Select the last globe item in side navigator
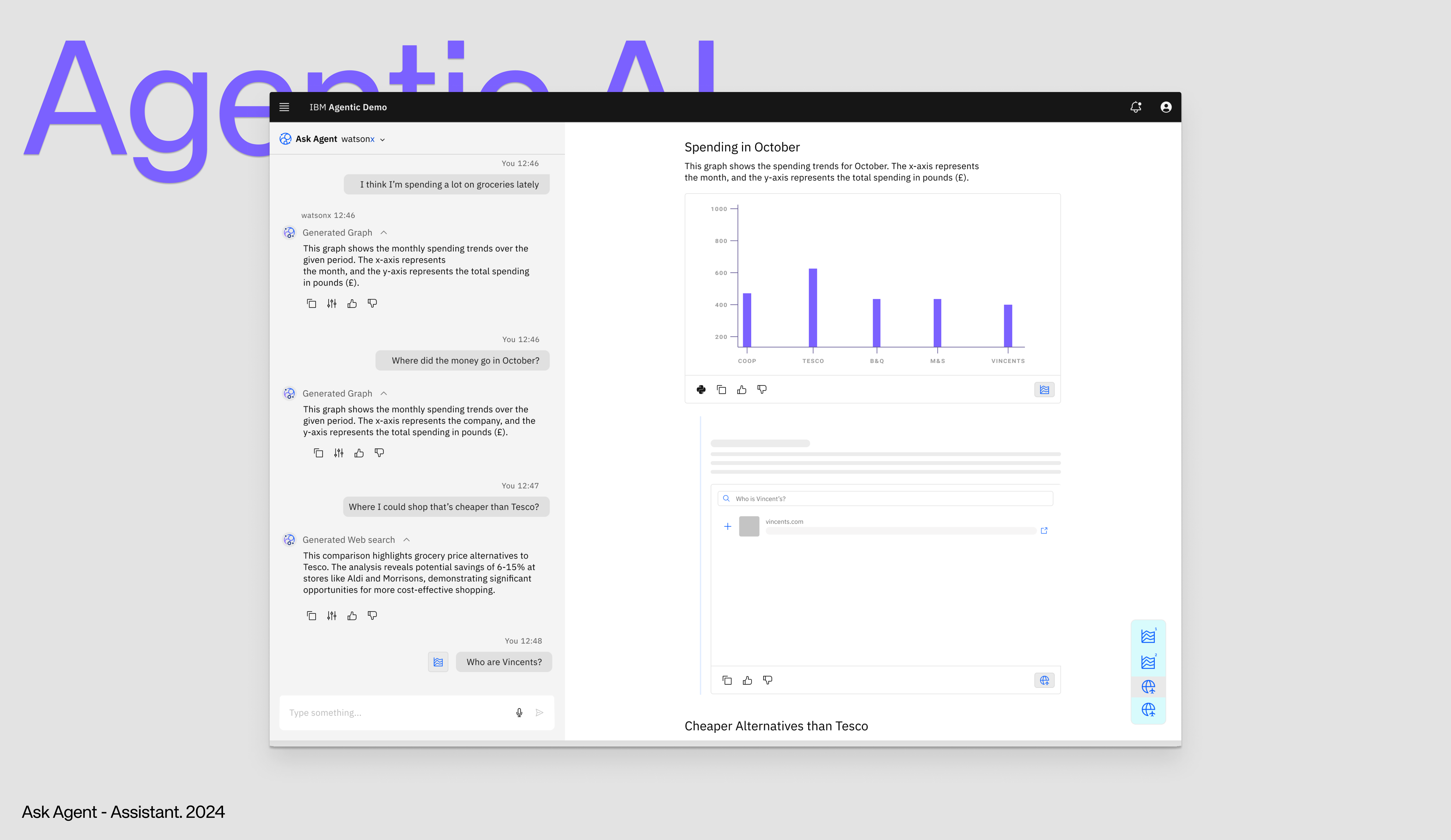 tap(1148, 710)
